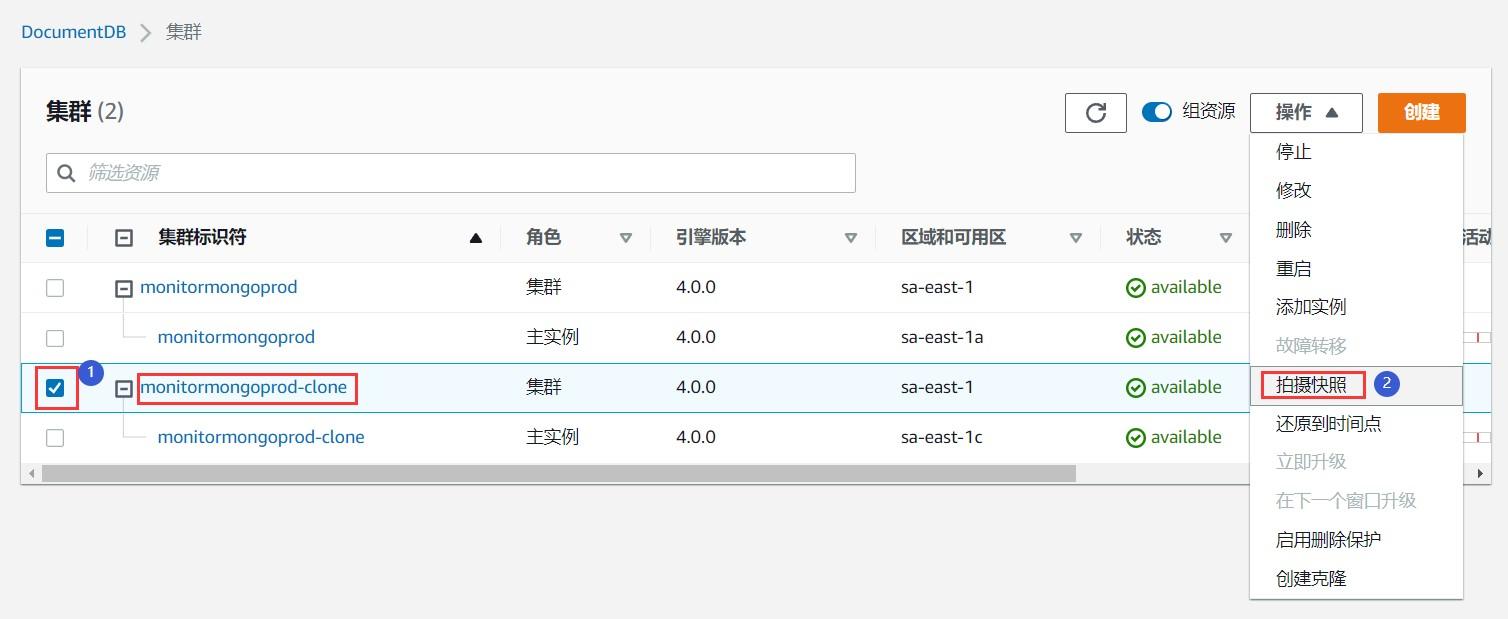Image resolution: width=1508 pixels, height=619 pixels.
Task: Click the magnifier icon in the filter field
Action: [66, 172]
